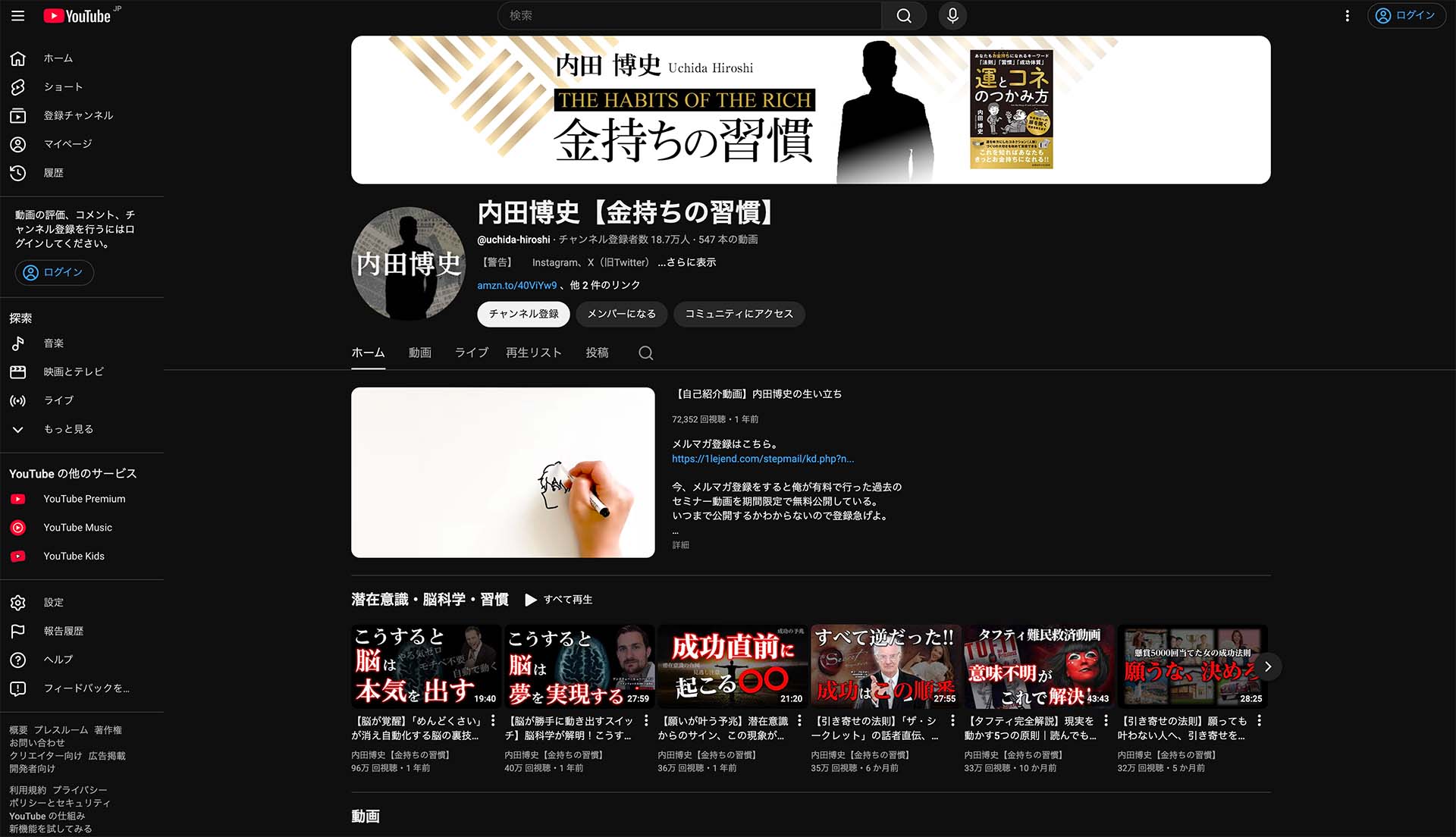The image size is (1456, 837).
Task: Switch to the 動画 tab
Action: pos(419,353)
